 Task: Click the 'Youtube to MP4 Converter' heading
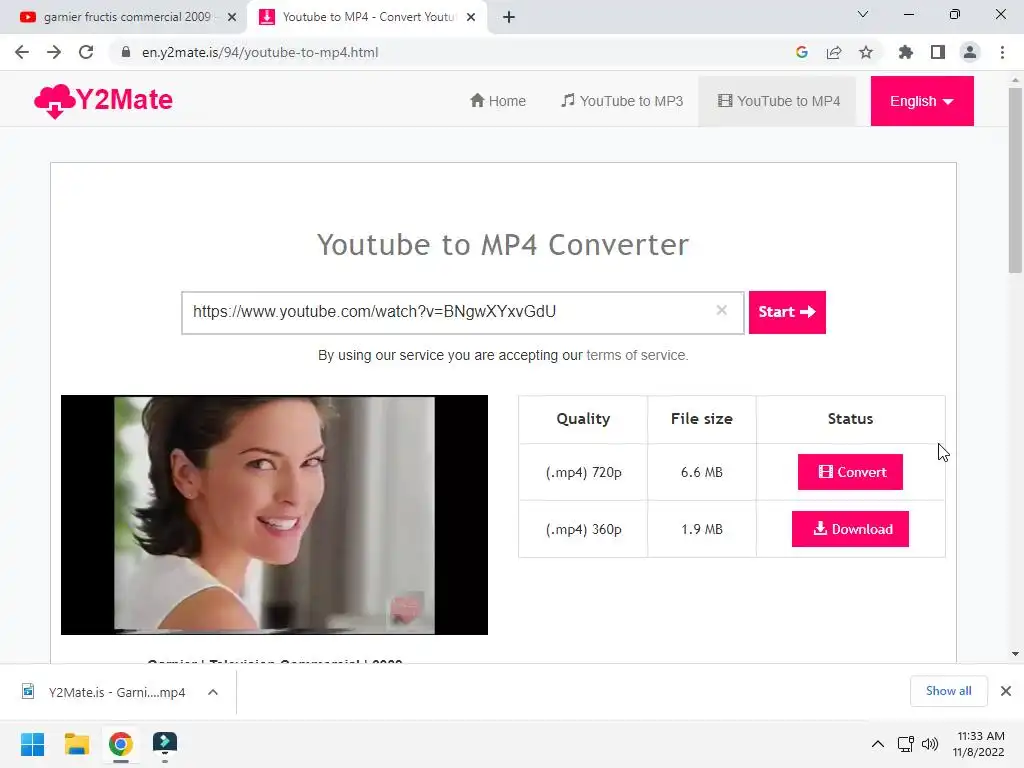click(503, 245)
